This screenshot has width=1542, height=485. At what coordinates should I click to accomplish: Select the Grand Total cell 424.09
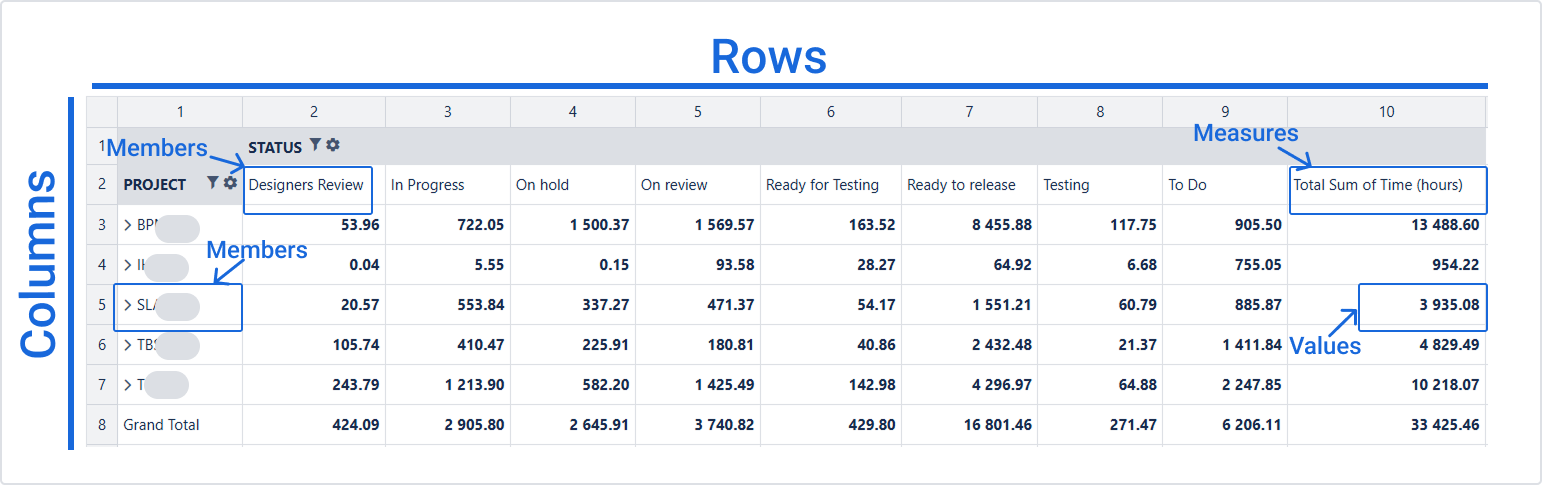pyautogui.click(x=314, y=425)
